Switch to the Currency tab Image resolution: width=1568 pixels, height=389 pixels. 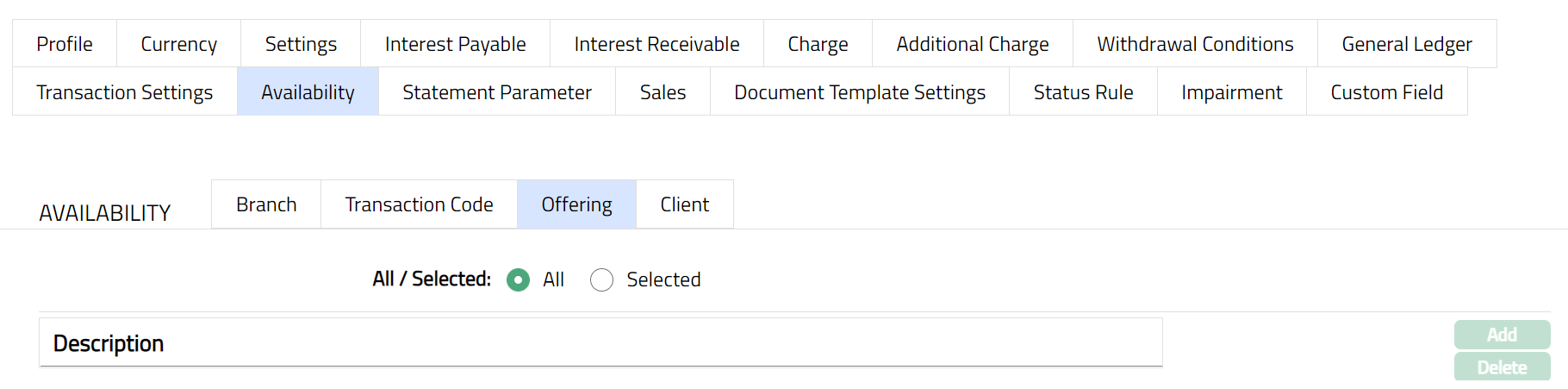178,44
